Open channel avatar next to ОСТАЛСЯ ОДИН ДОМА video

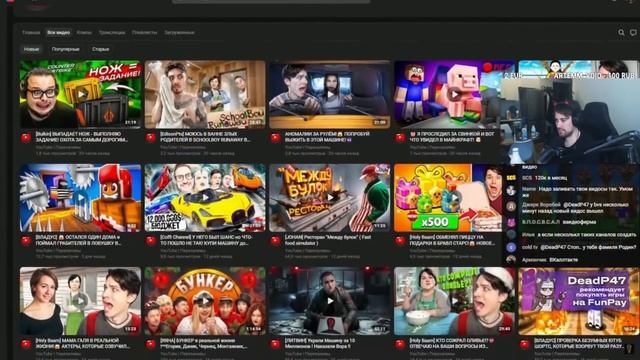pyautogui.click(x=26, y=241)
